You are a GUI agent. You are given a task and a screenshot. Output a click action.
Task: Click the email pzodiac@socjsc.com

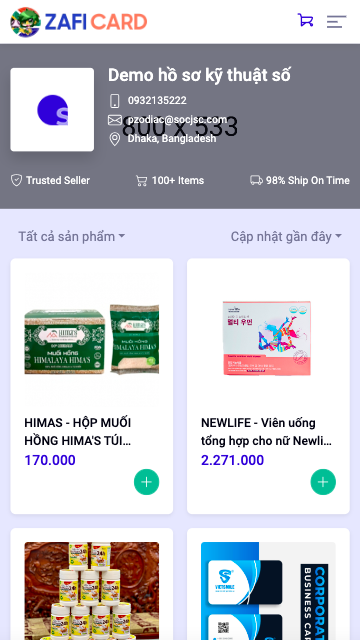(178, 120)
